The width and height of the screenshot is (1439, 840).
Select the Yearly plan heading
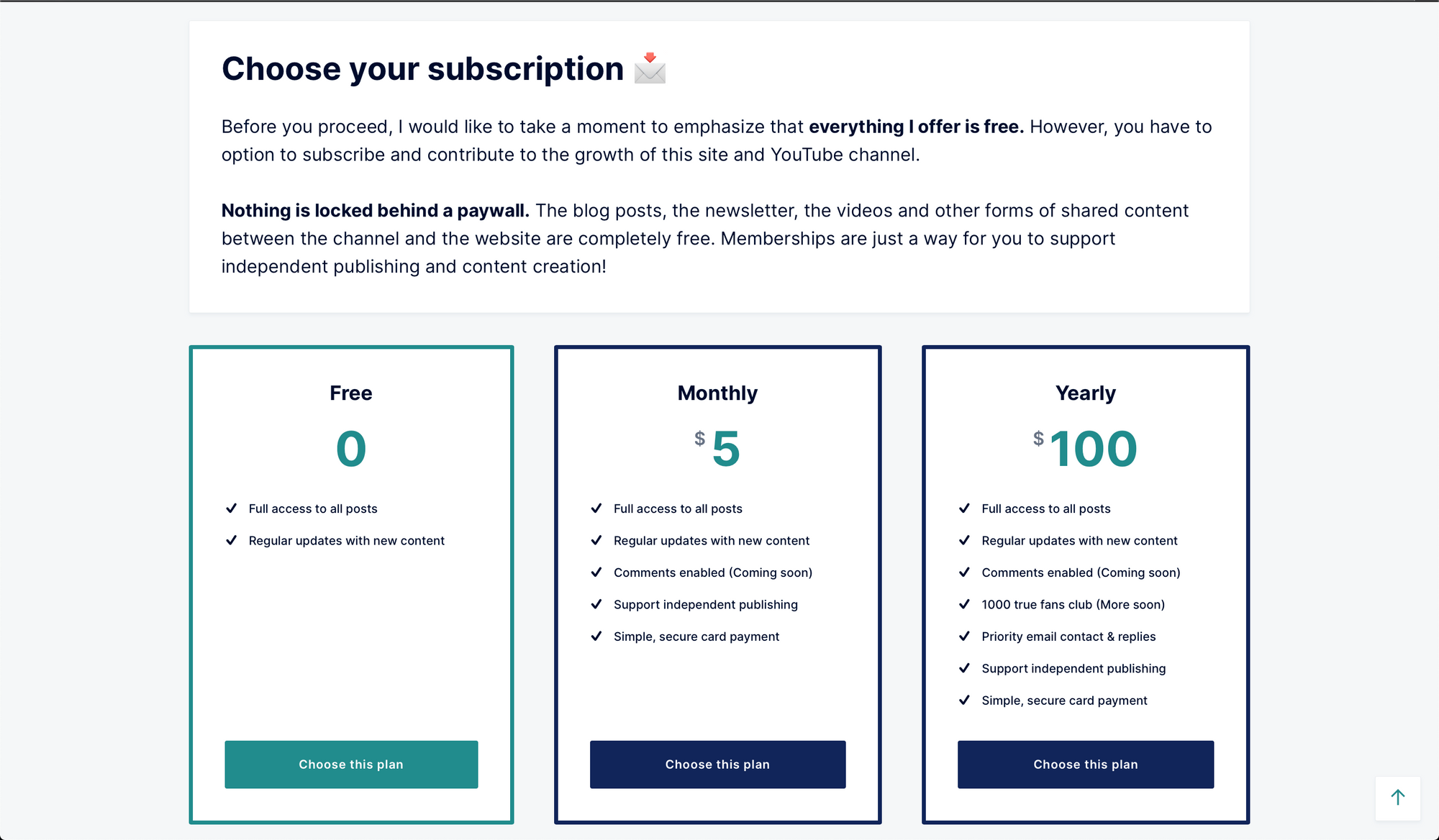coord(1086,393)
